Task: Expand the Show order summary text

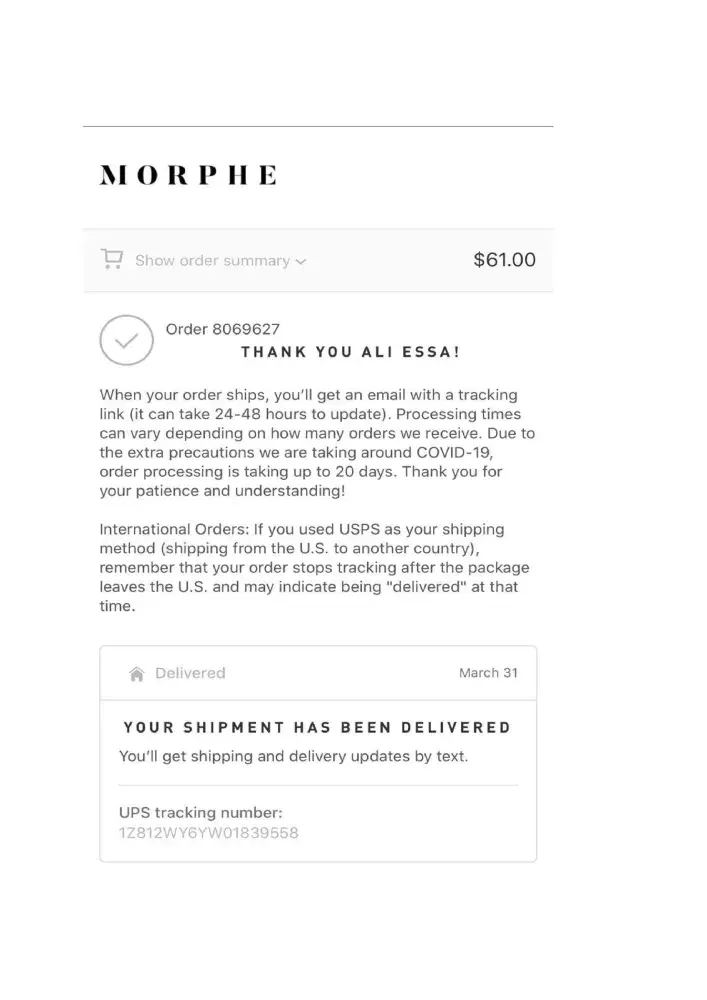Action: click(x=212, y=261)
